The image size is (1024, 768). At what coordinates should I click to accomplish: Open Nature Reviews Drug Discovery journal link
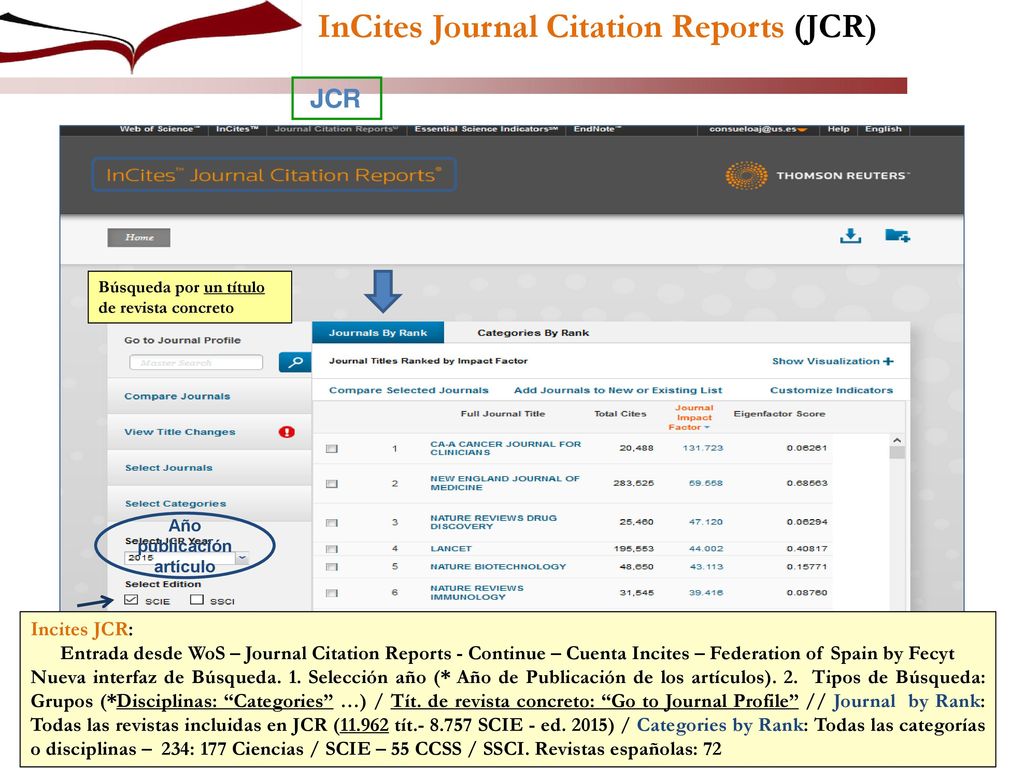[493, 522]
